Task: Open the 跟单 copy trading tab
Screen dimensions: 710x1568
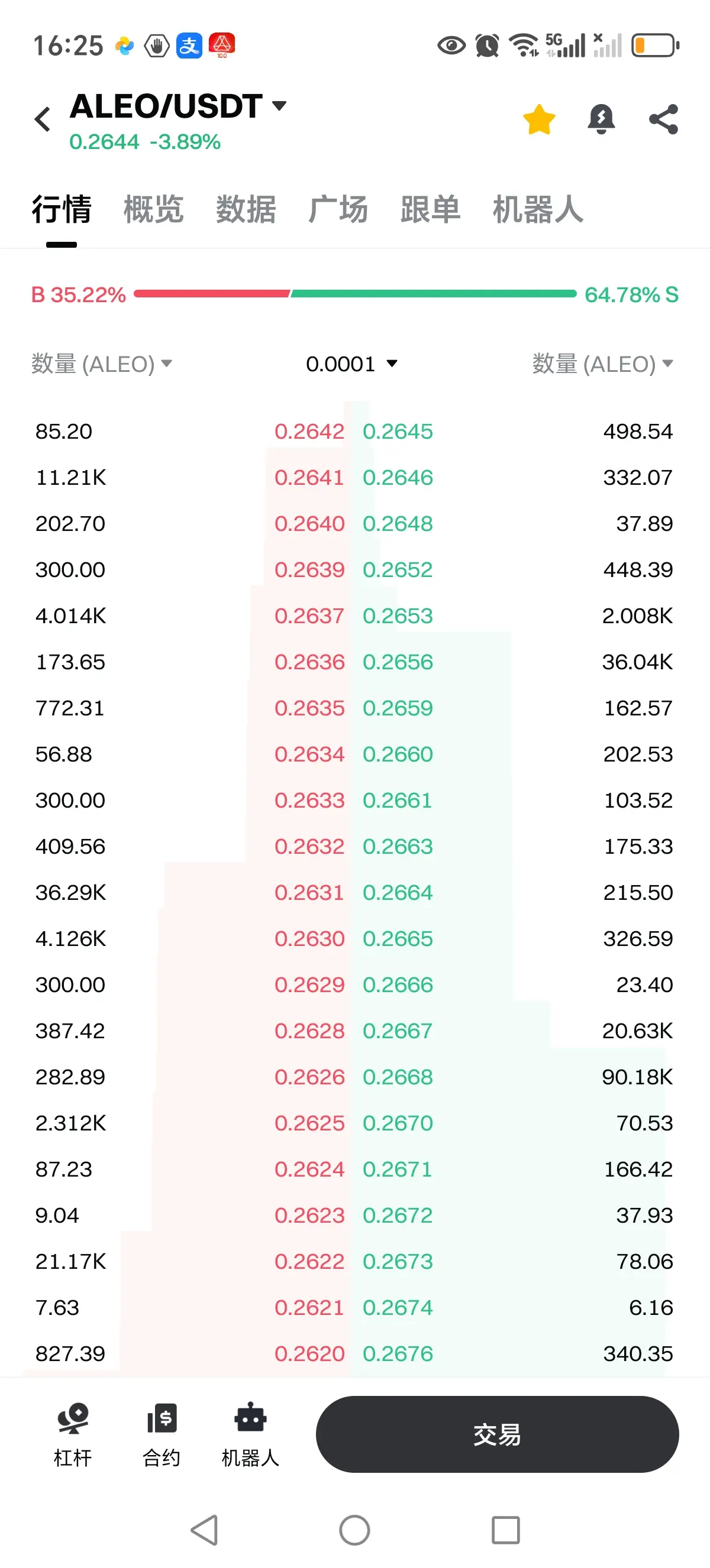Action: [431, 209]
